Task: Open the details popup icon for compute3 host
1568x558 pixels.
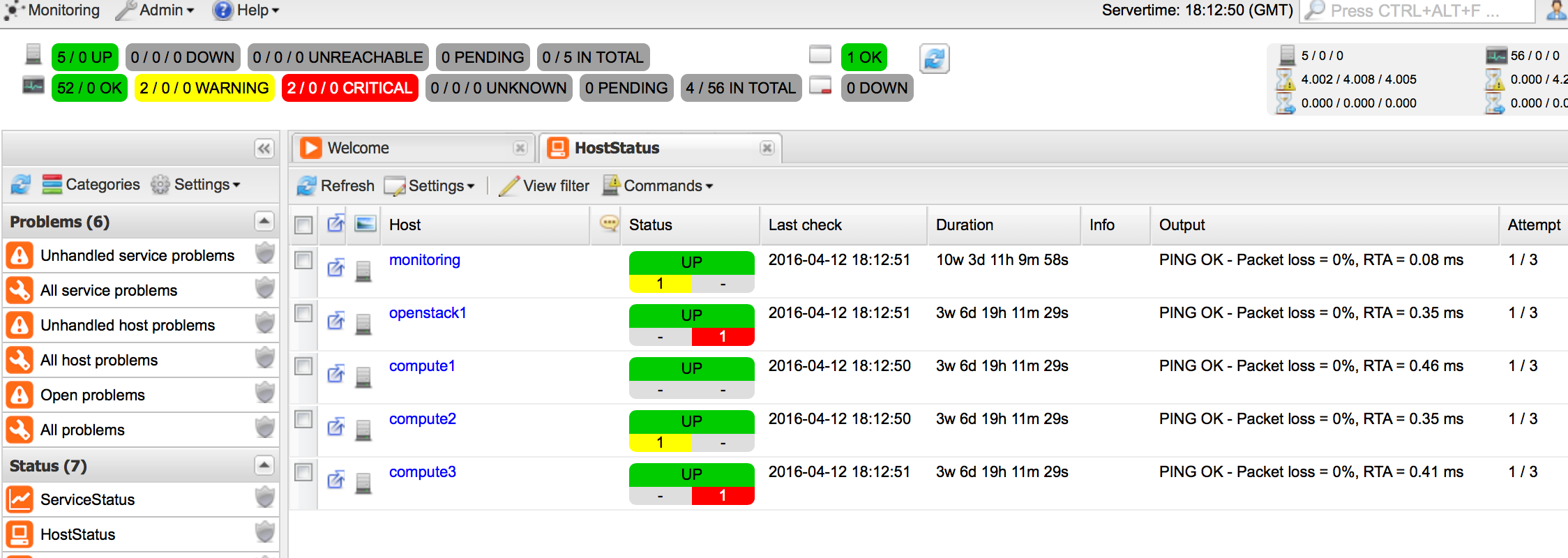Action: coord(336,479)
